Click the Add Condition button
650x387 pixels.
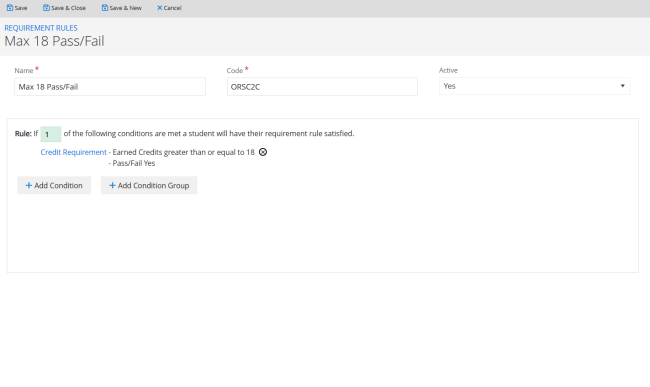[x=54, y=185]
